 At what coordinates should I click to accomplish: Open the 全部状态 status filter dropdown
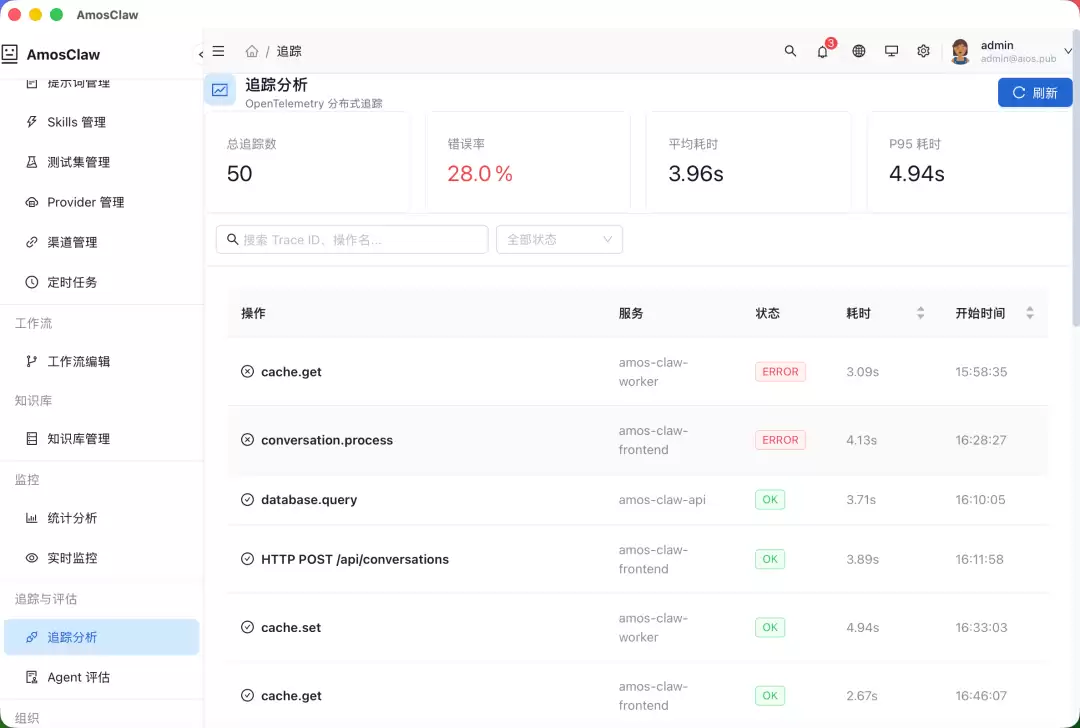[x=559, y=239]
